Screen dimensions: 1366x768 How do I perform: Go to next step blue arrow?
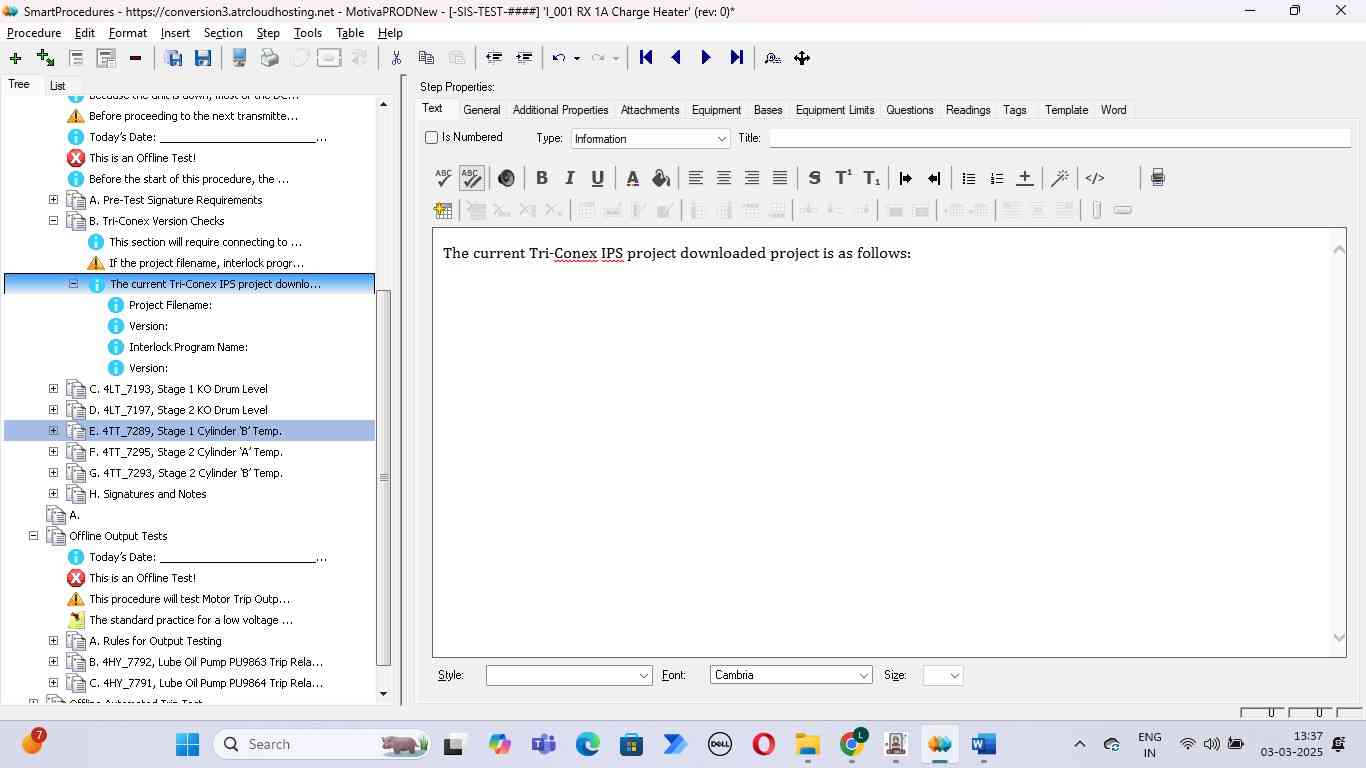[706, 58]
